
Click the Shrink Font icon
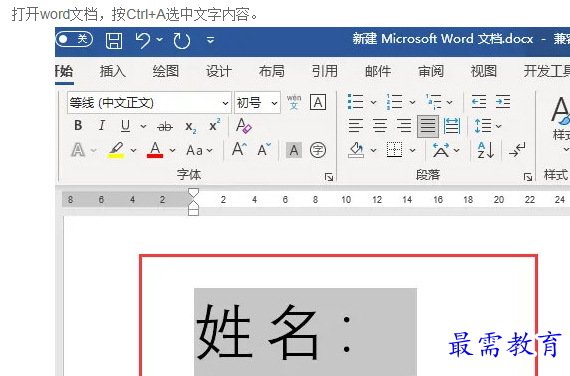pos(264,149)
